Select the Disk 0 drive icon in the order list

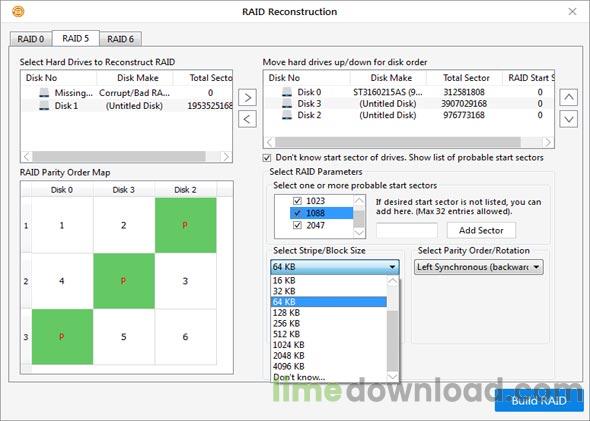(x=287, y=92)
